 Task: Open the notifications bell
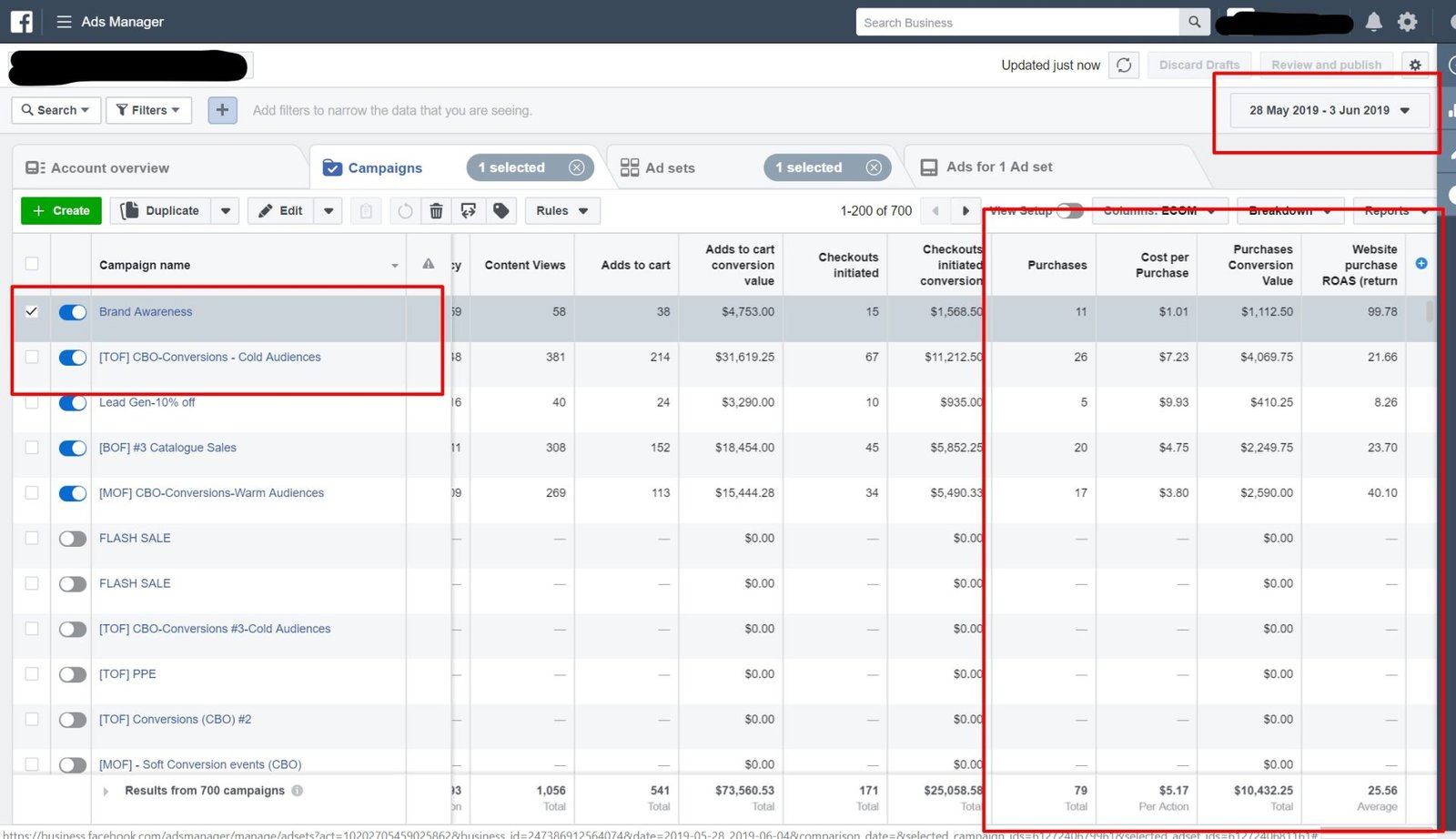point(1373,22)
